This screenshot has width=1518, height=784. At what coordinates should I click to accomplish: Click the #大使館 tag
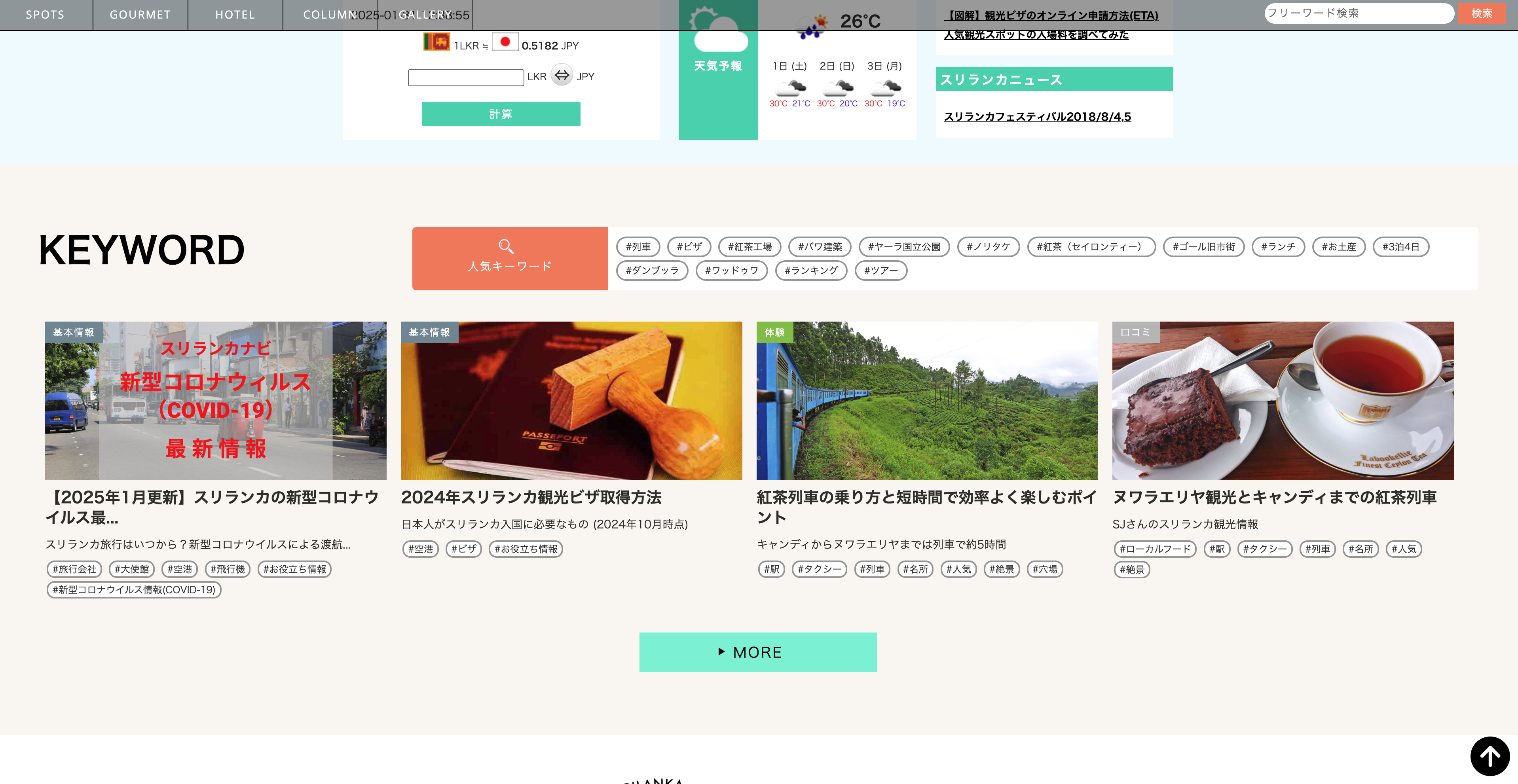(131, 569)
